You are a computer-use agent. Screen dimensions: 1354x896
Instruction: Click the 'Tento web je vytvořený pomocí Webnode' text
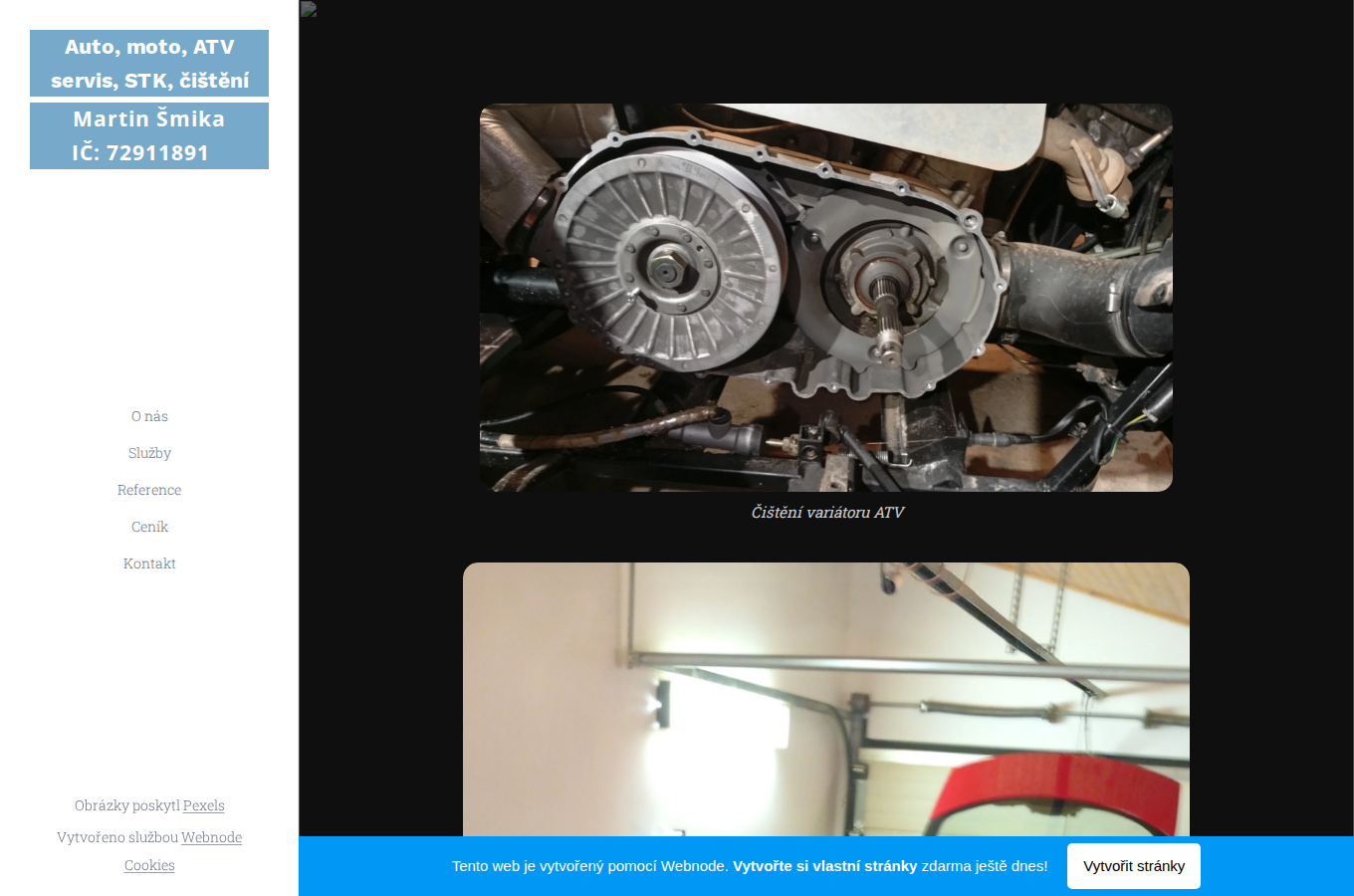tap(590, 866)
